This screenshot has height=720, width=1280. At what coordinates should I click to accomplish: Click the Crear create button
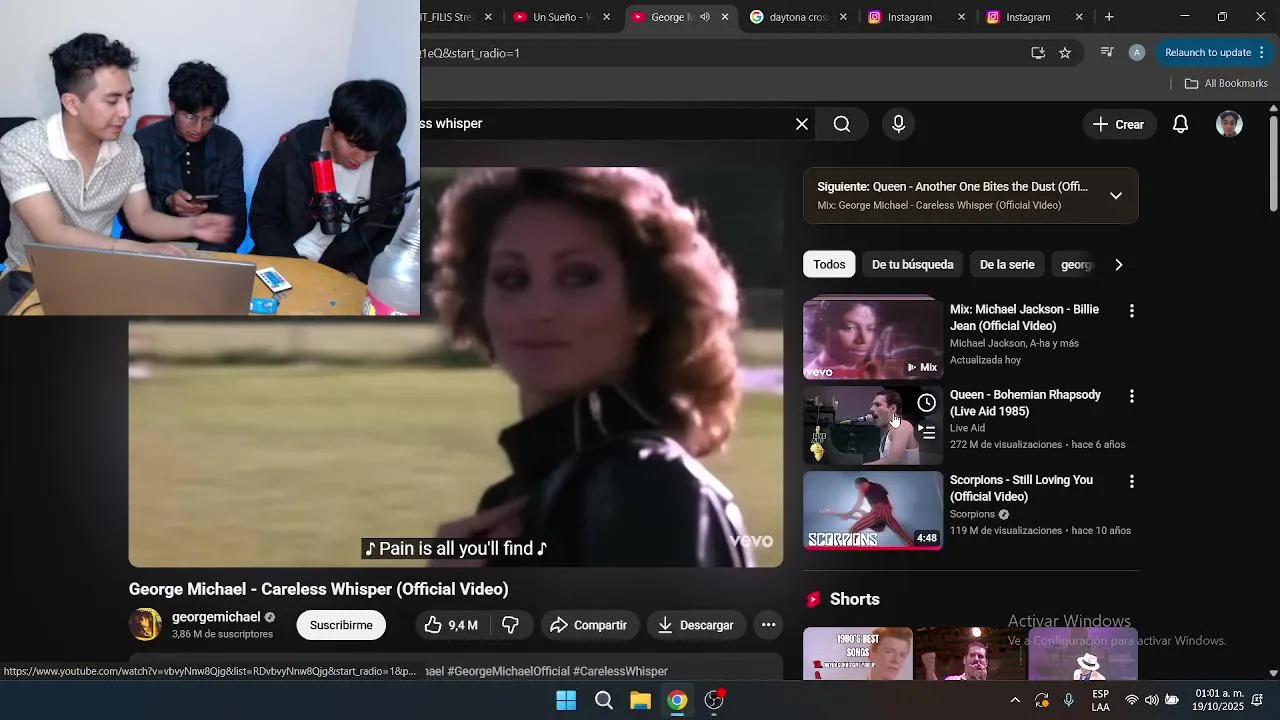pyautogui.click(x=1118, y=124)
